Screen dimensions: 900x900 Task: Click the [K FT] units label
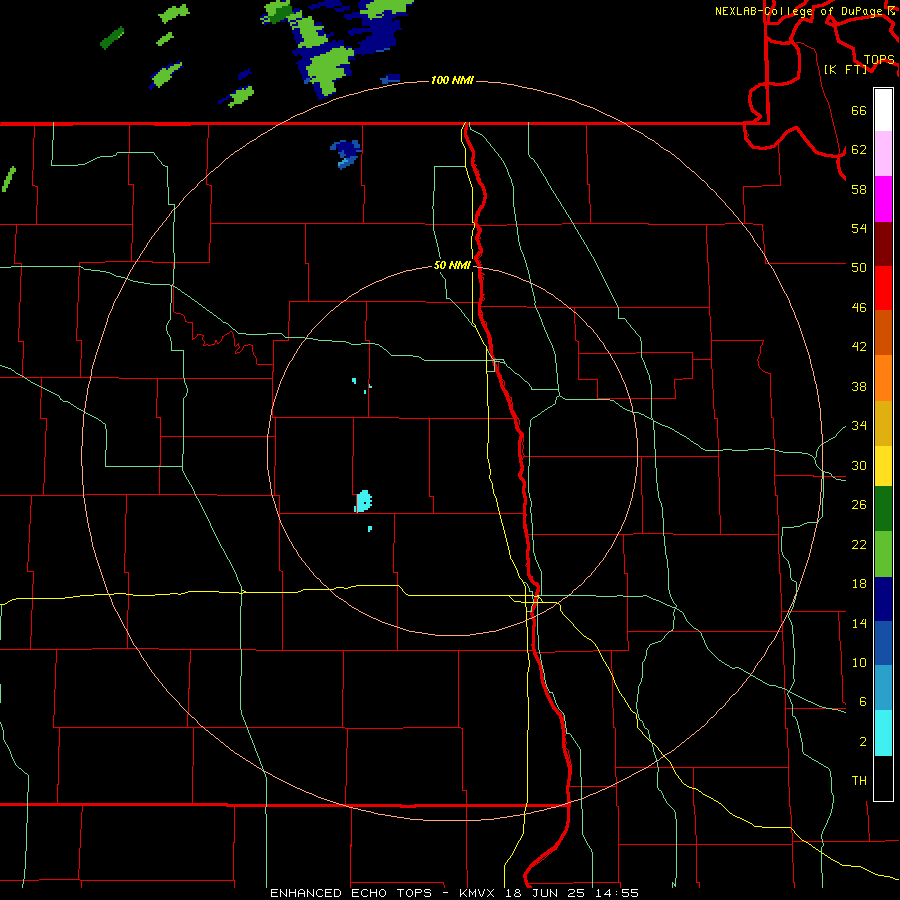pos(845,69)
